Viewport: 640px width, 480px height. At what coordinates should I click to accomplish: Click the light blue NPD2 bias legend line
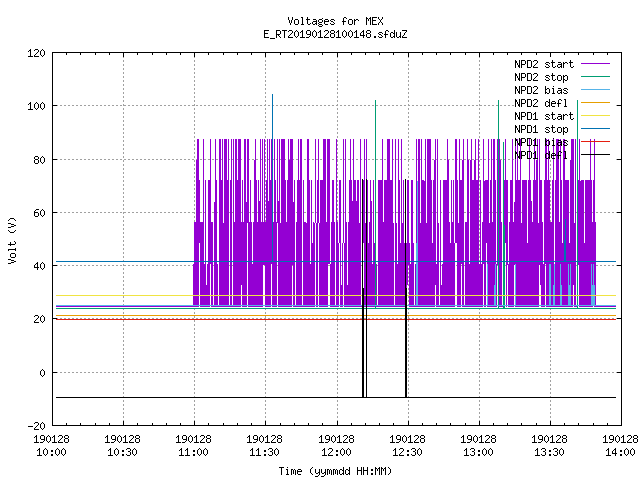point(595,89)
